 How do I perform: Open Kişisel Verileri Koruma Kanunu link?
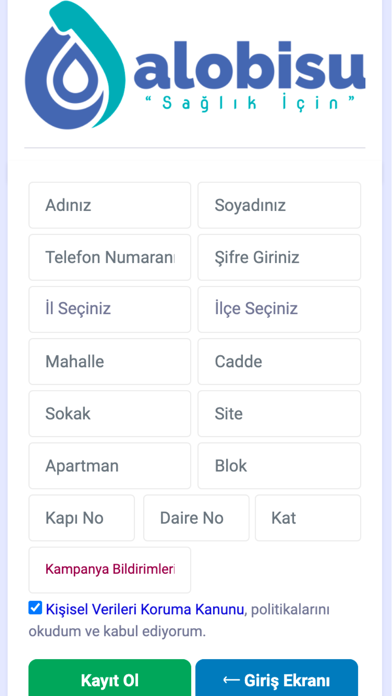coord(145,609)
